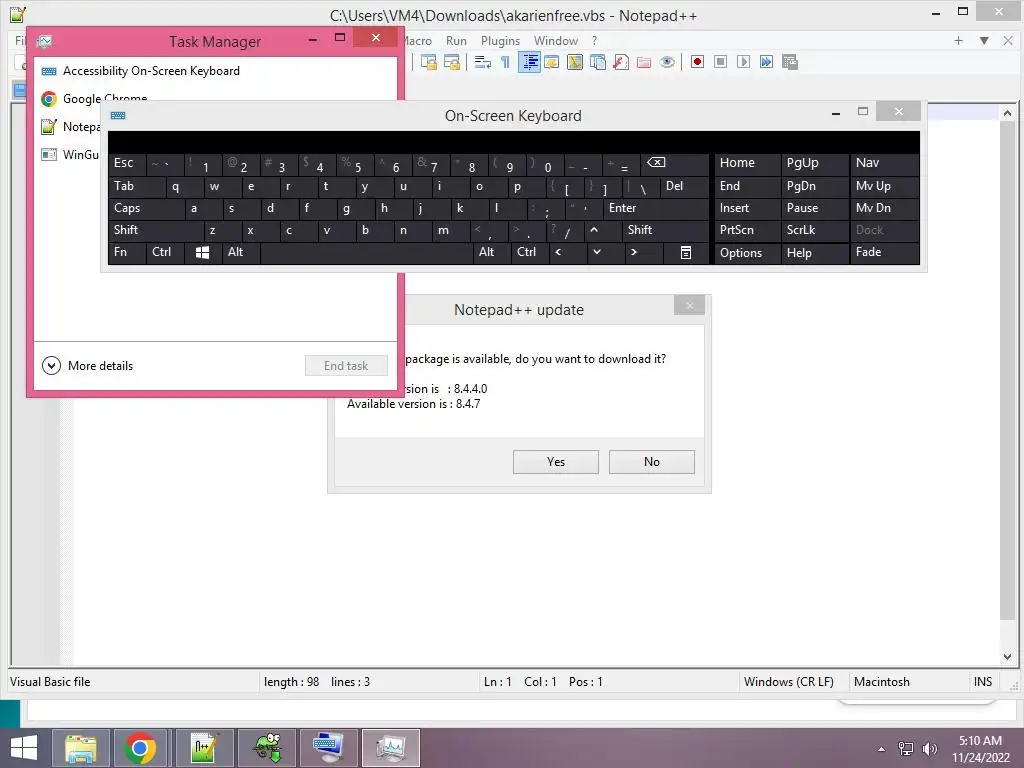Toggle Caps key on On-Screen Keyboard
This screenshot has height=768, width=1024.
click(x=146, y=208)
